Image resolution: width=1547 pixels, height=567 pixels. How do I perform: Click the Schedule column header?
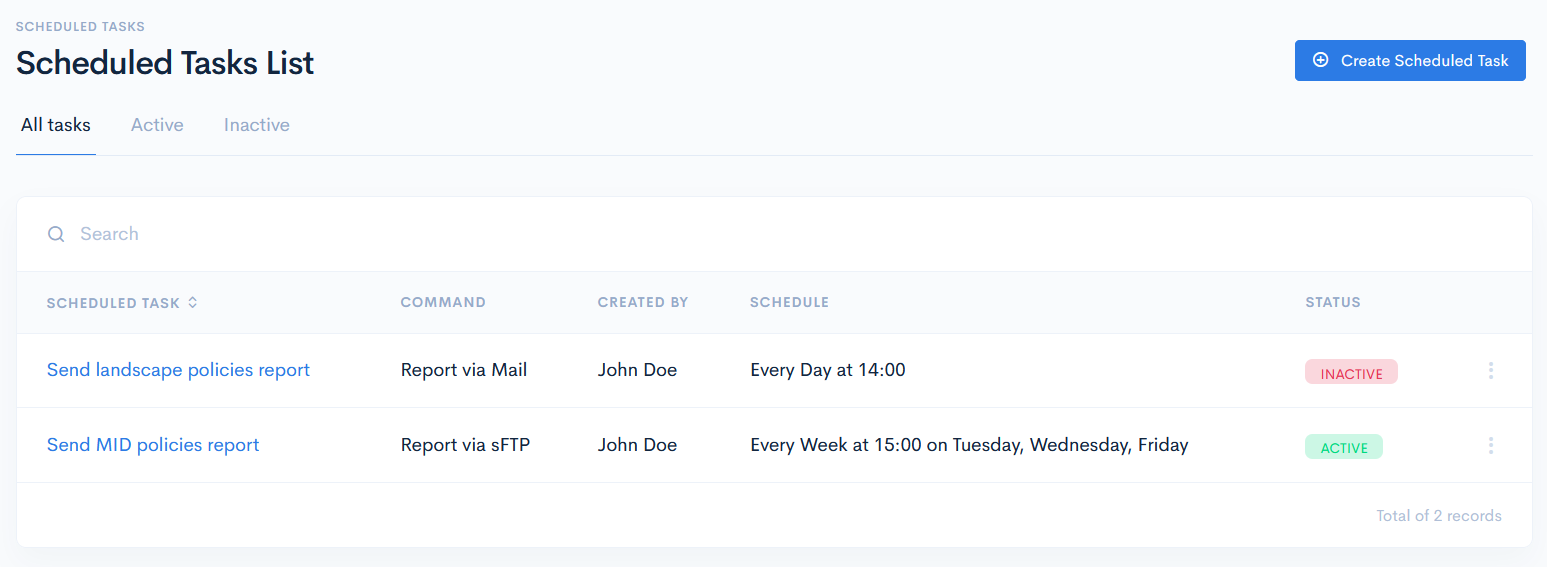tap(789, 302)
